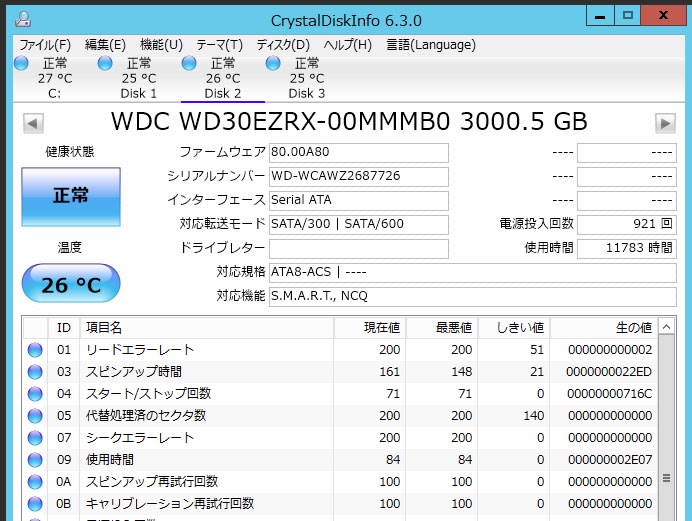The width and height of the screenshot is (692, 521).
Task: Click the Disk 2 blue status orb
Action: [x=189, y=64]
